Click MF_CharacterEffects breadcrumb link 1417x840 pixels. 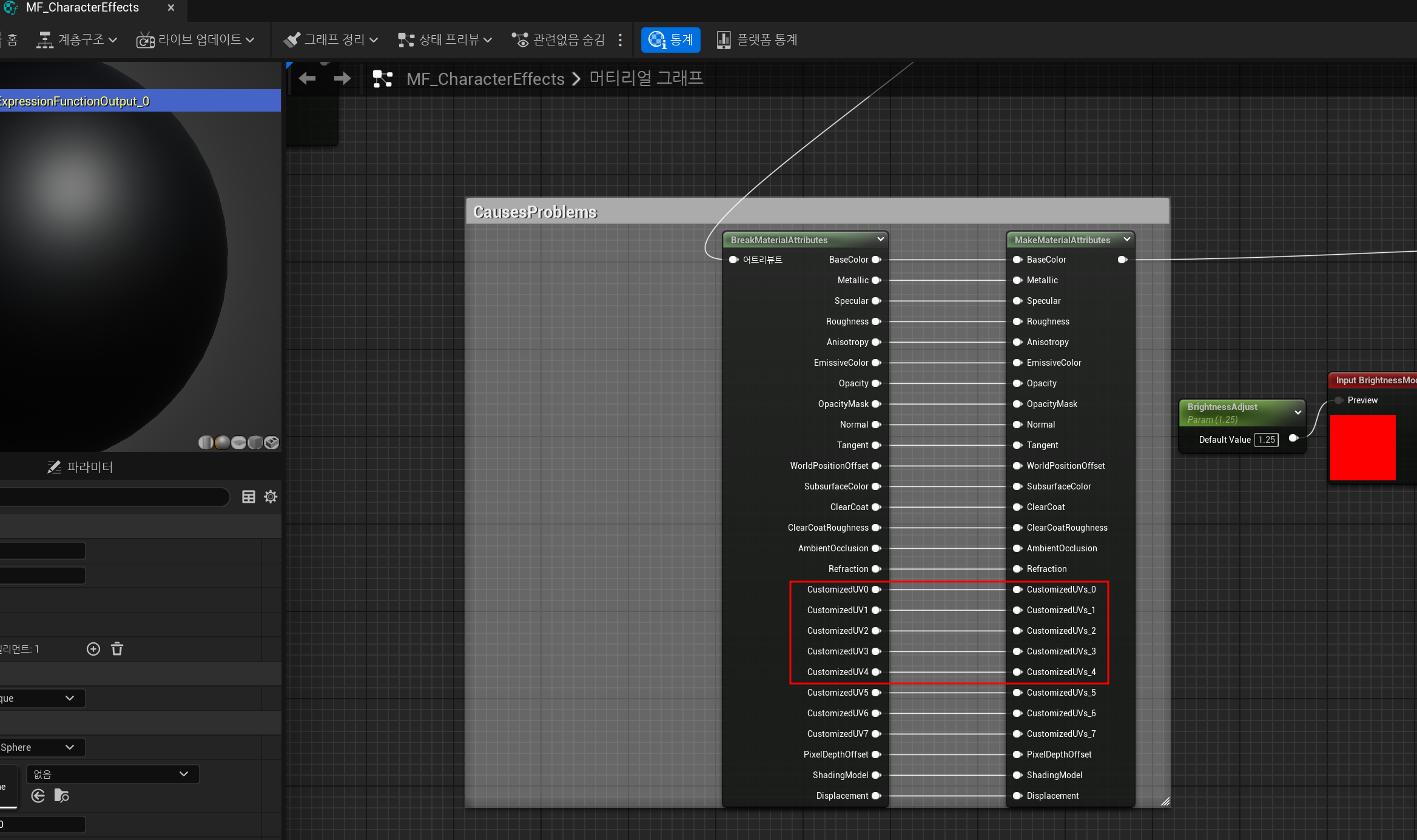[x=485, y=79]
